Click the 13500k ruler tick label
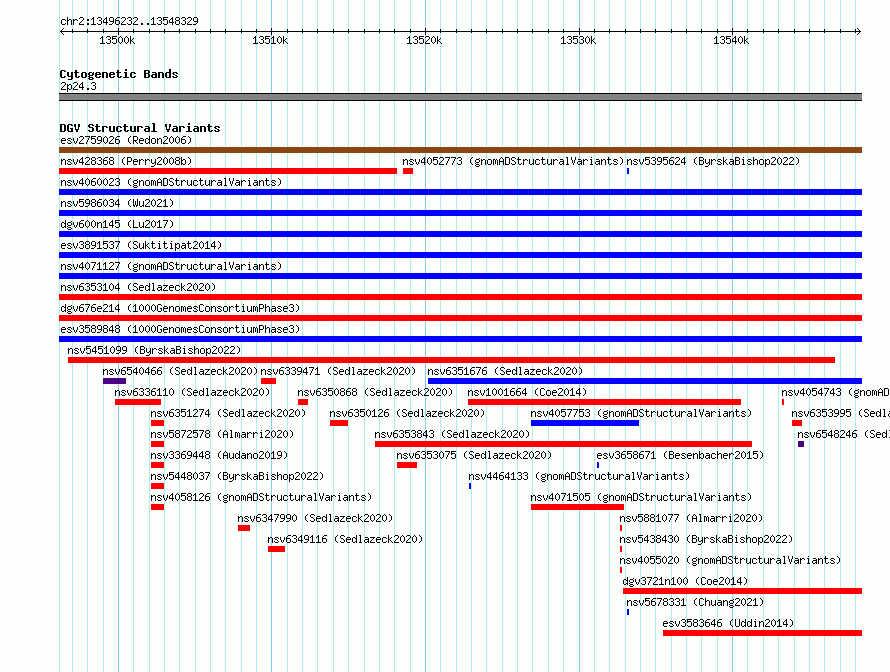The width and height of the screenshot is (890, 672). [117, 40]
